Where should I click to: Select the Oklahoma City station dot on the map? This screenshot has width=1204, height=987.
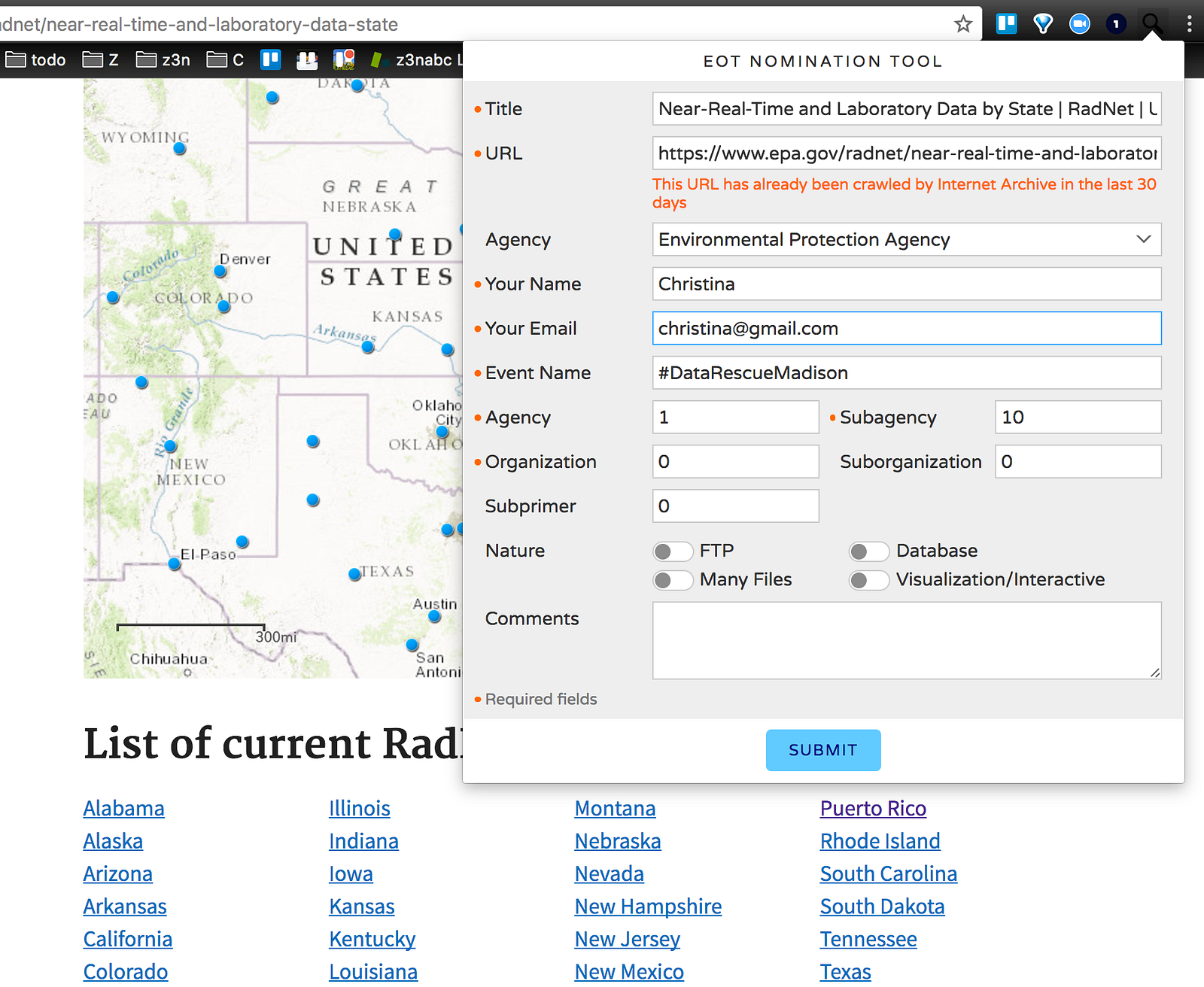tap(442, 432)
